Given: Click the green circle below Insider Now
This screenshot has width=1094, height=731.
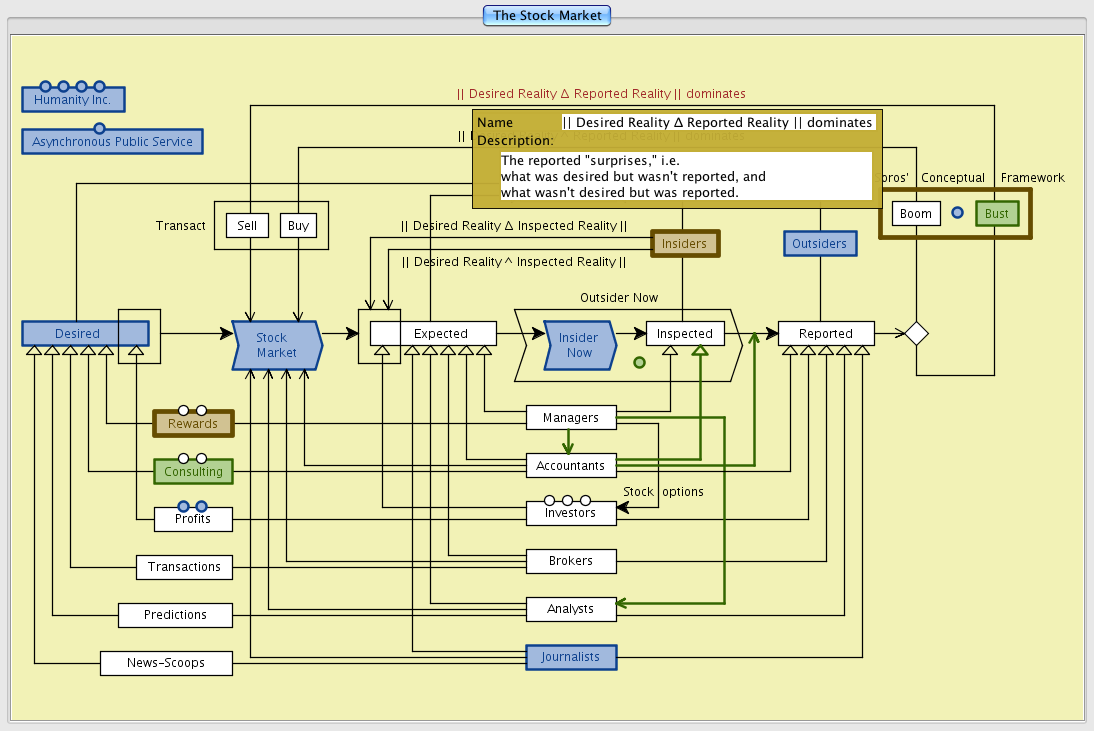Looking at the screenshot, I should [x=639, y=363].
